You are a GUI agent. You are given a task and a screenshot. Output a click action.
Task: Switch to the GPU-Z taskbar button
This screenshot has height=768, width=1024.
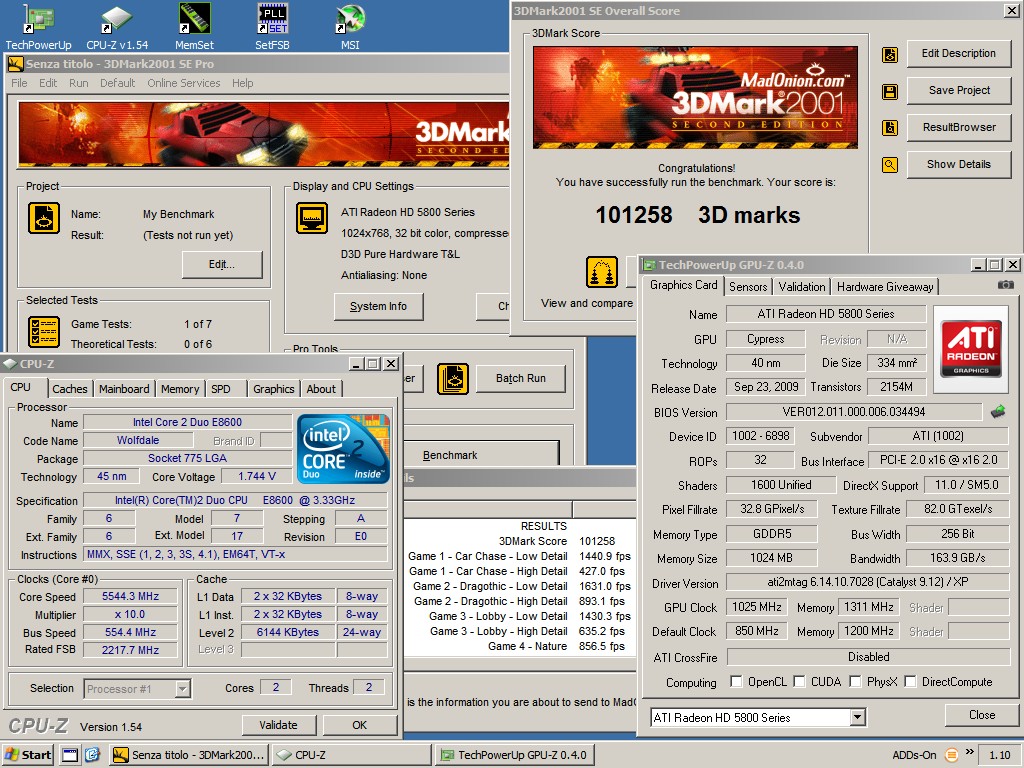[x=514, y=755]
